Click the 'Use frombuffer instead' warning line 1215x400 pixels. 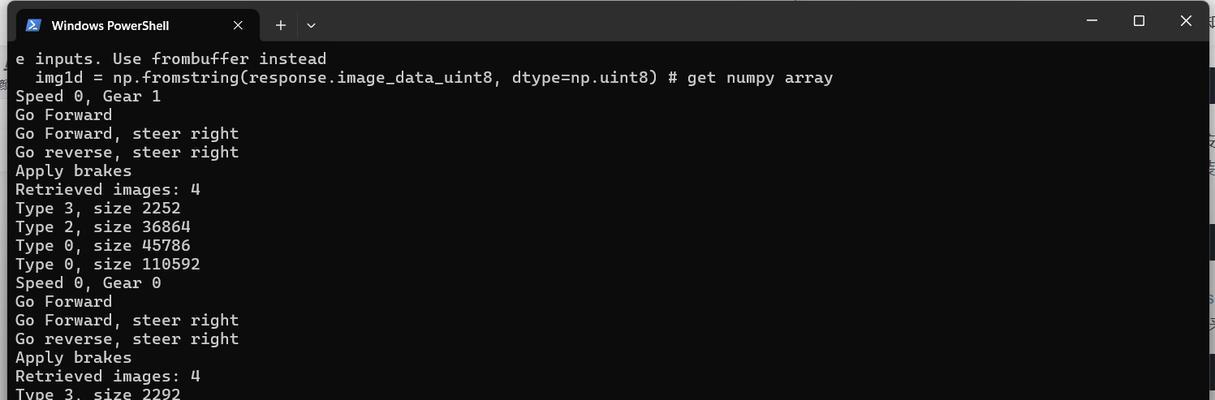[x=171, y=59]
